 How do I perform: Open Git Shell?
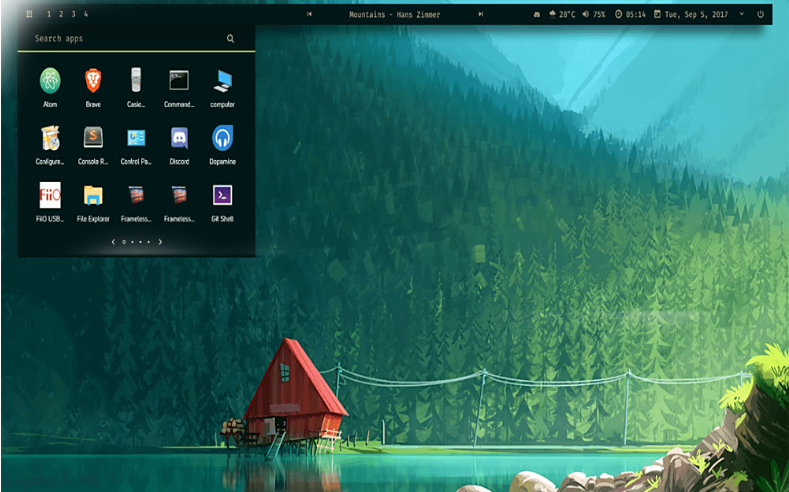coord(222,195)
